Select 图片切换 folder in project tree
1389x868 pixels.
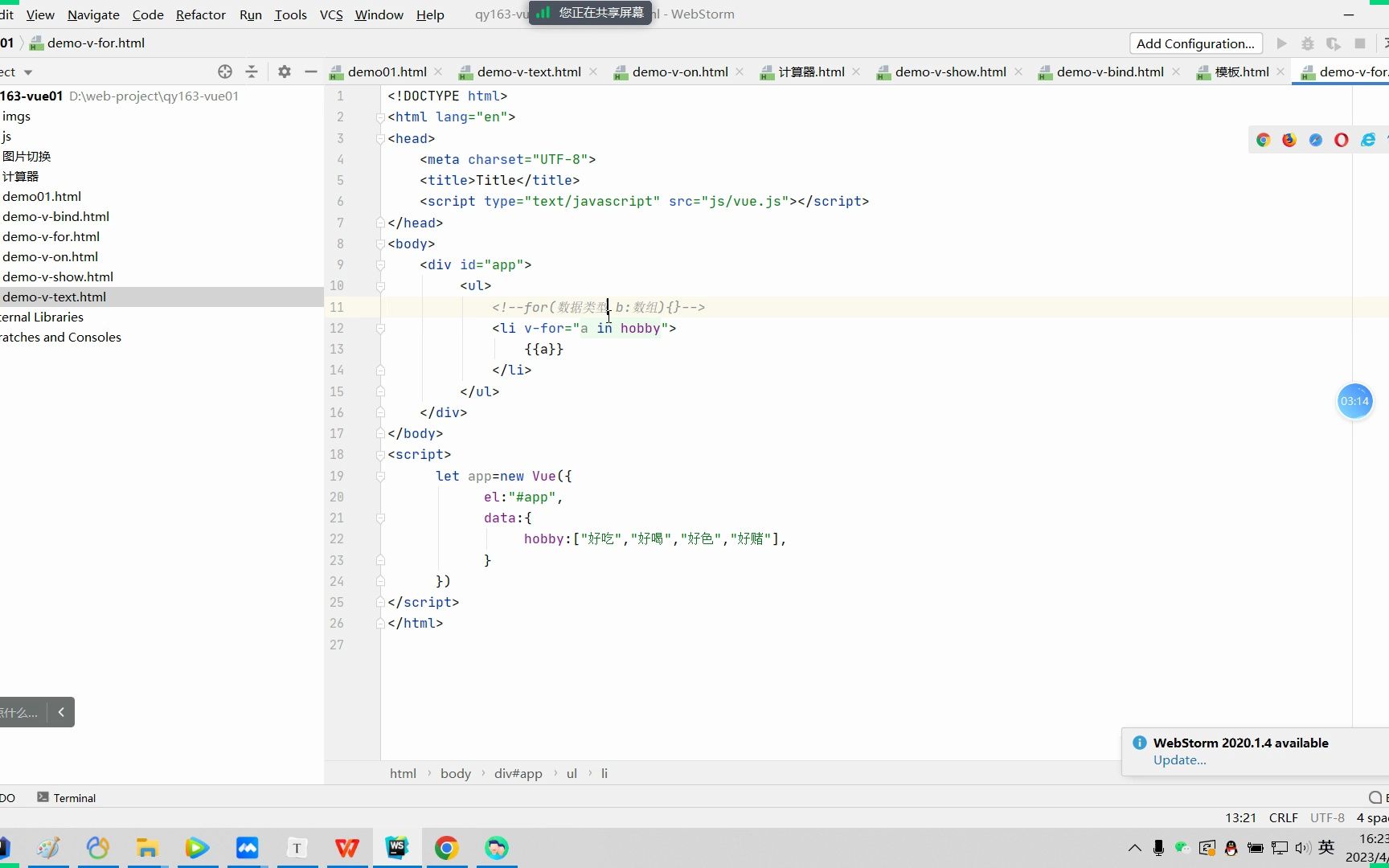click(27, 156)
